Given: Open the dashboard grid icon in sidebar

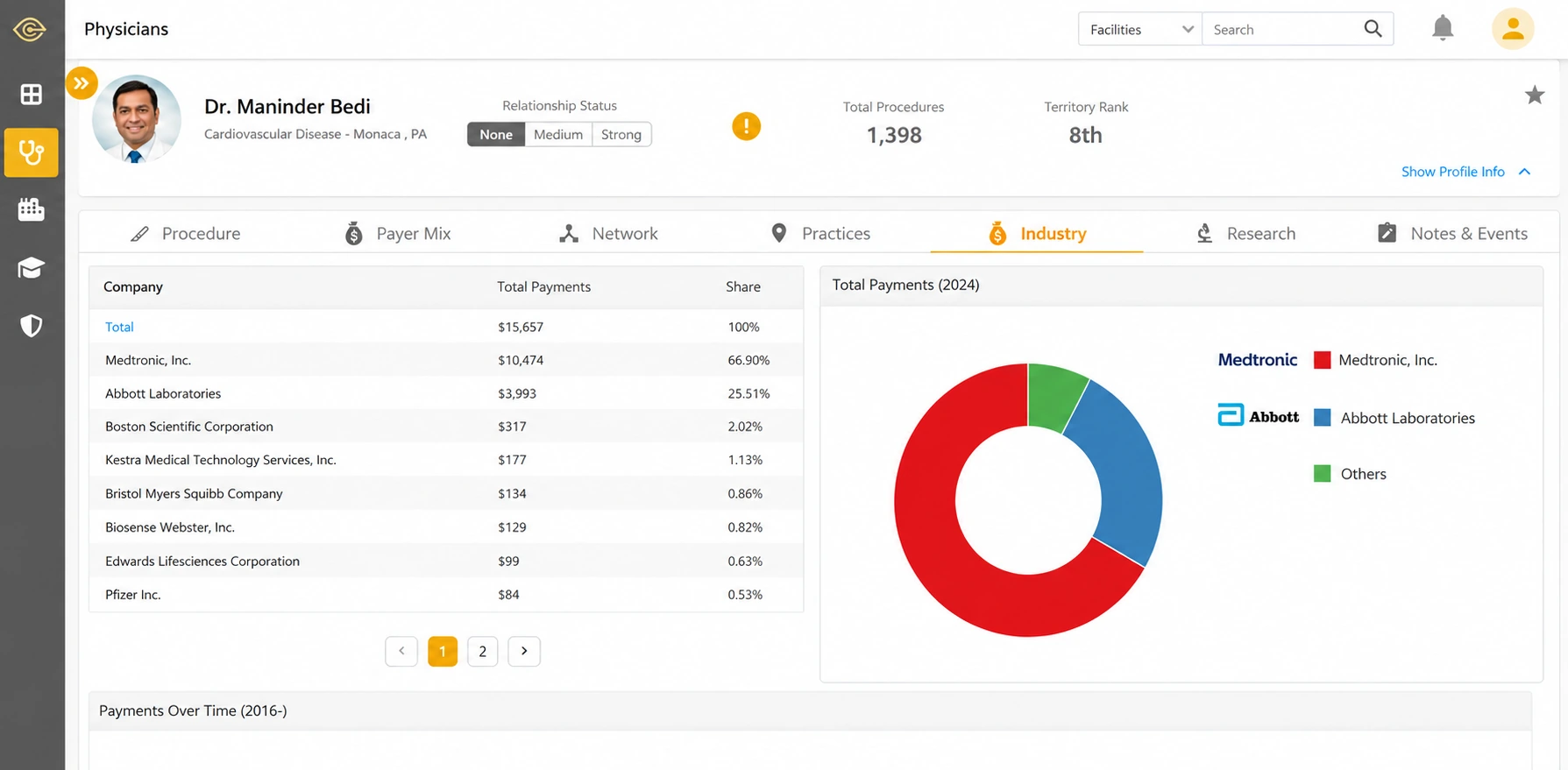Looking at the screenshot, I should 32,94.
